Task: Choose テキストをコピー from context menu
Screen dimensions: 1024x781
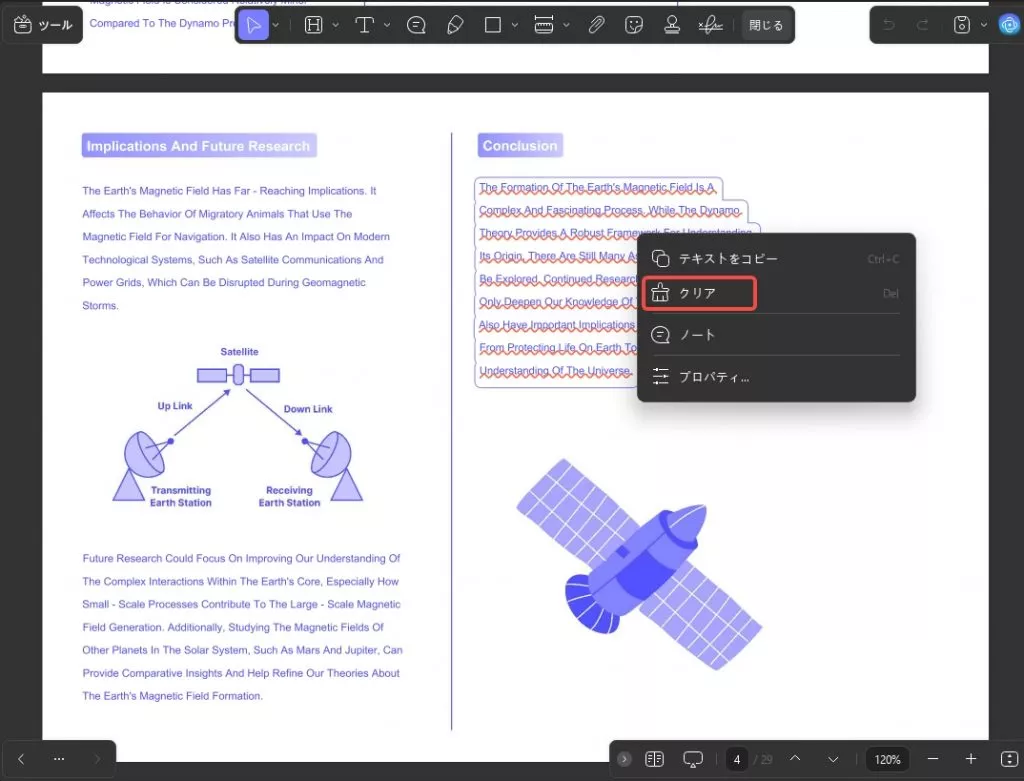Action: pos(776,259)
